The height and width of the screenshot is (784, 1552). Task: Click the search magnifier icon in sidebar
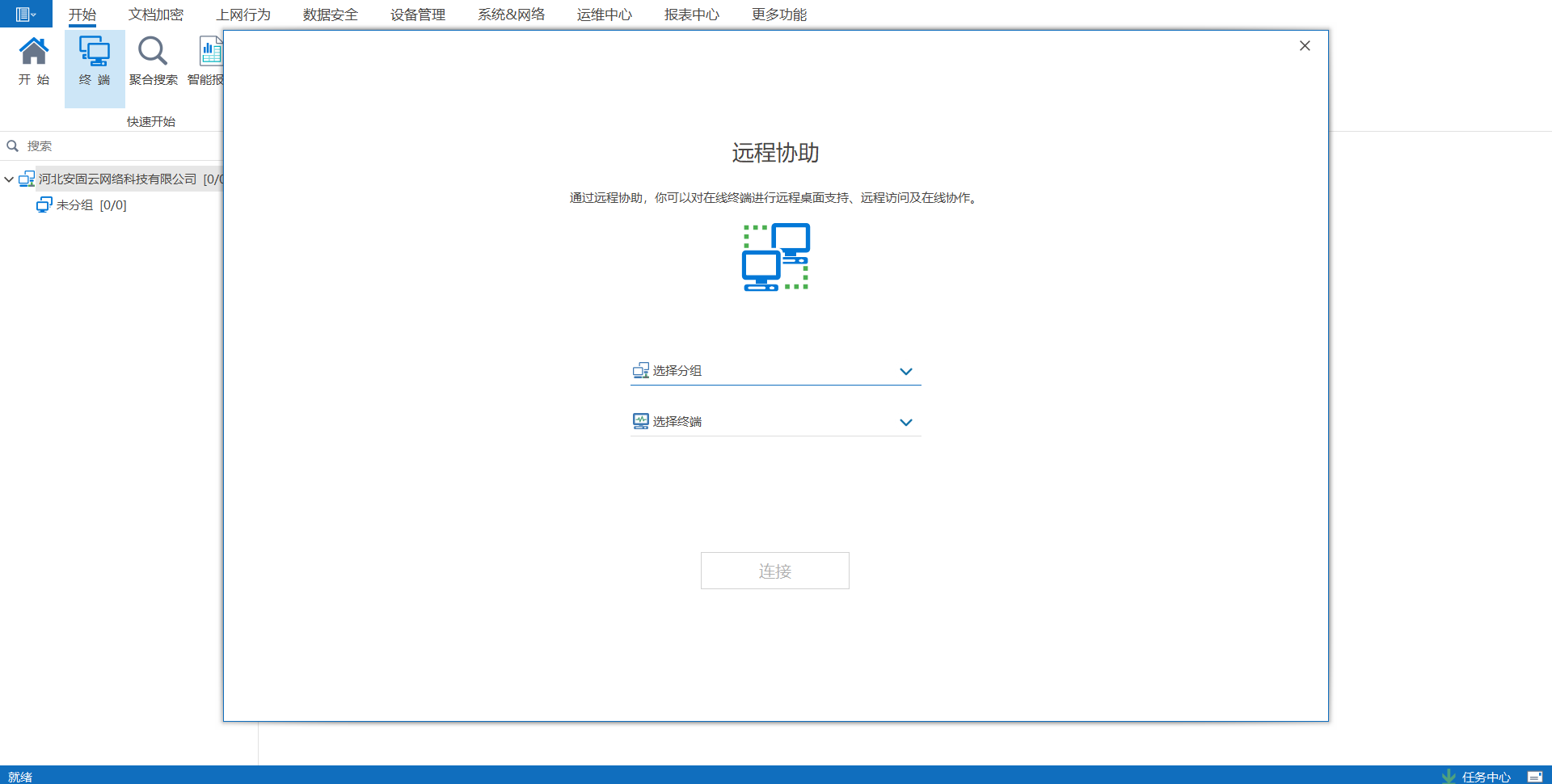[x=13, y=146]
